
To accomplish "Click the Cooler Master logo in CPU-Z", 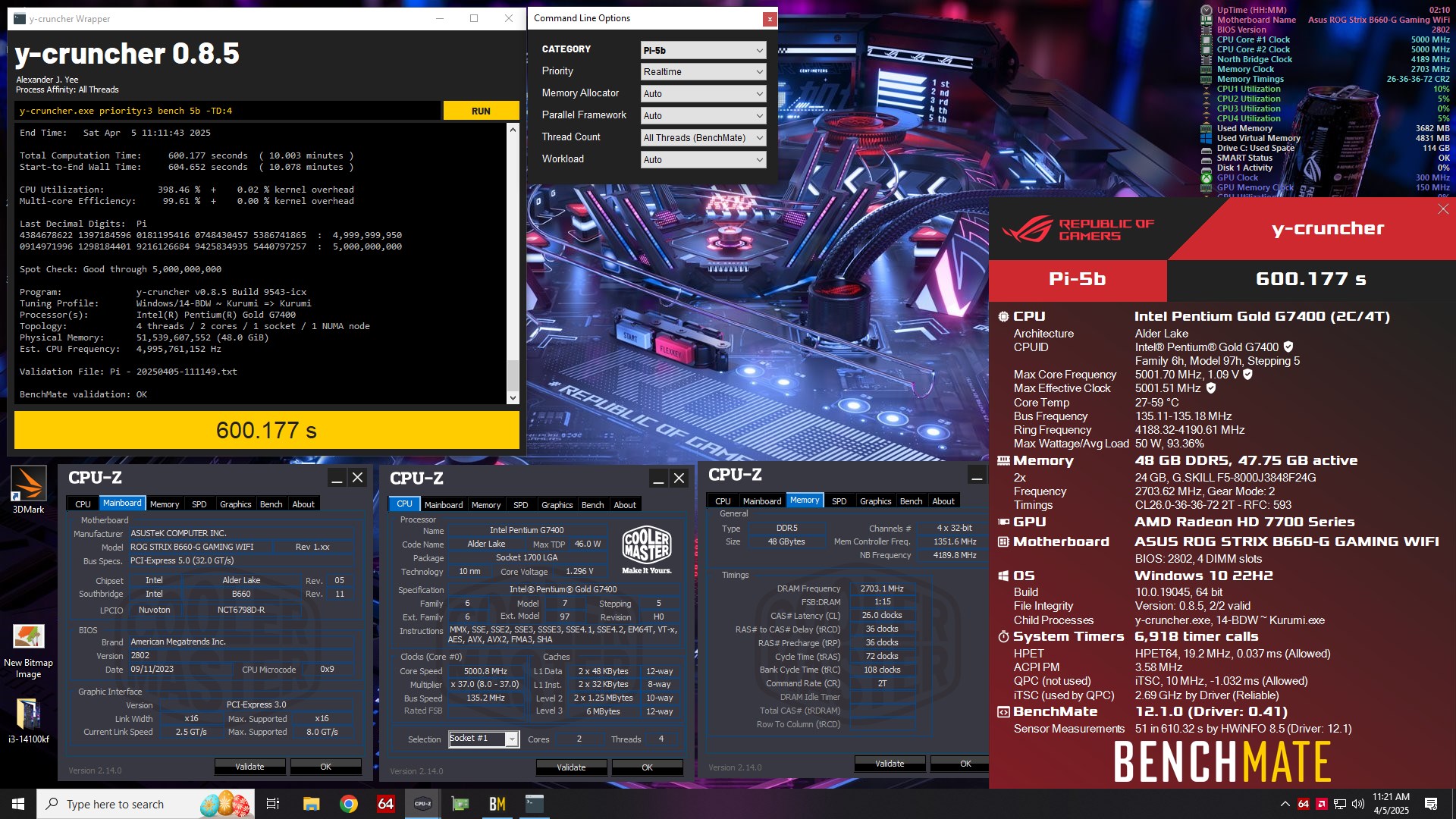I will [647, 550].
